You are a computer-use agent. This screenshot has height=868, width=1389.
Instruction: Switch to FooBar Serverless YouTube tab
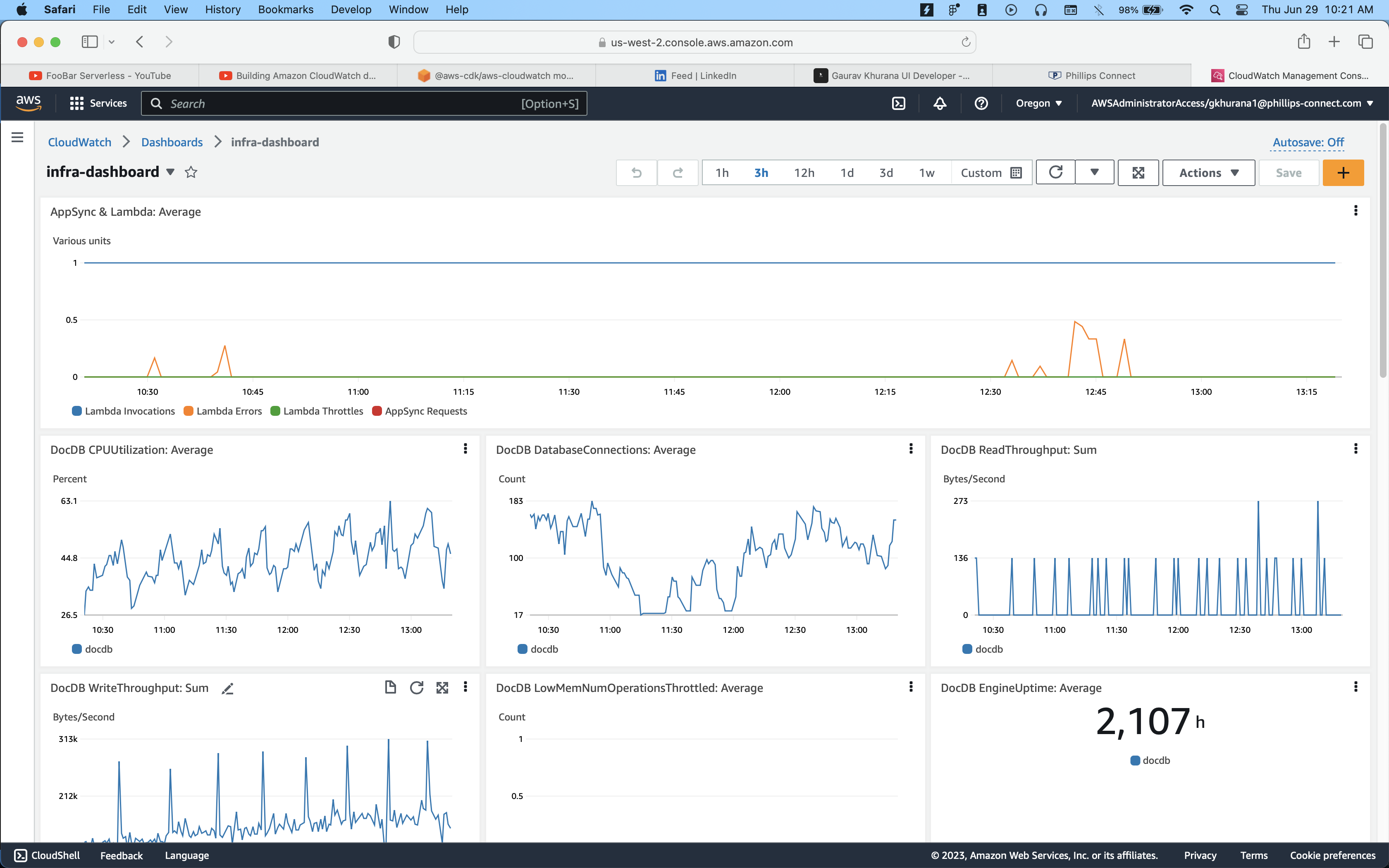pos(100,76)
